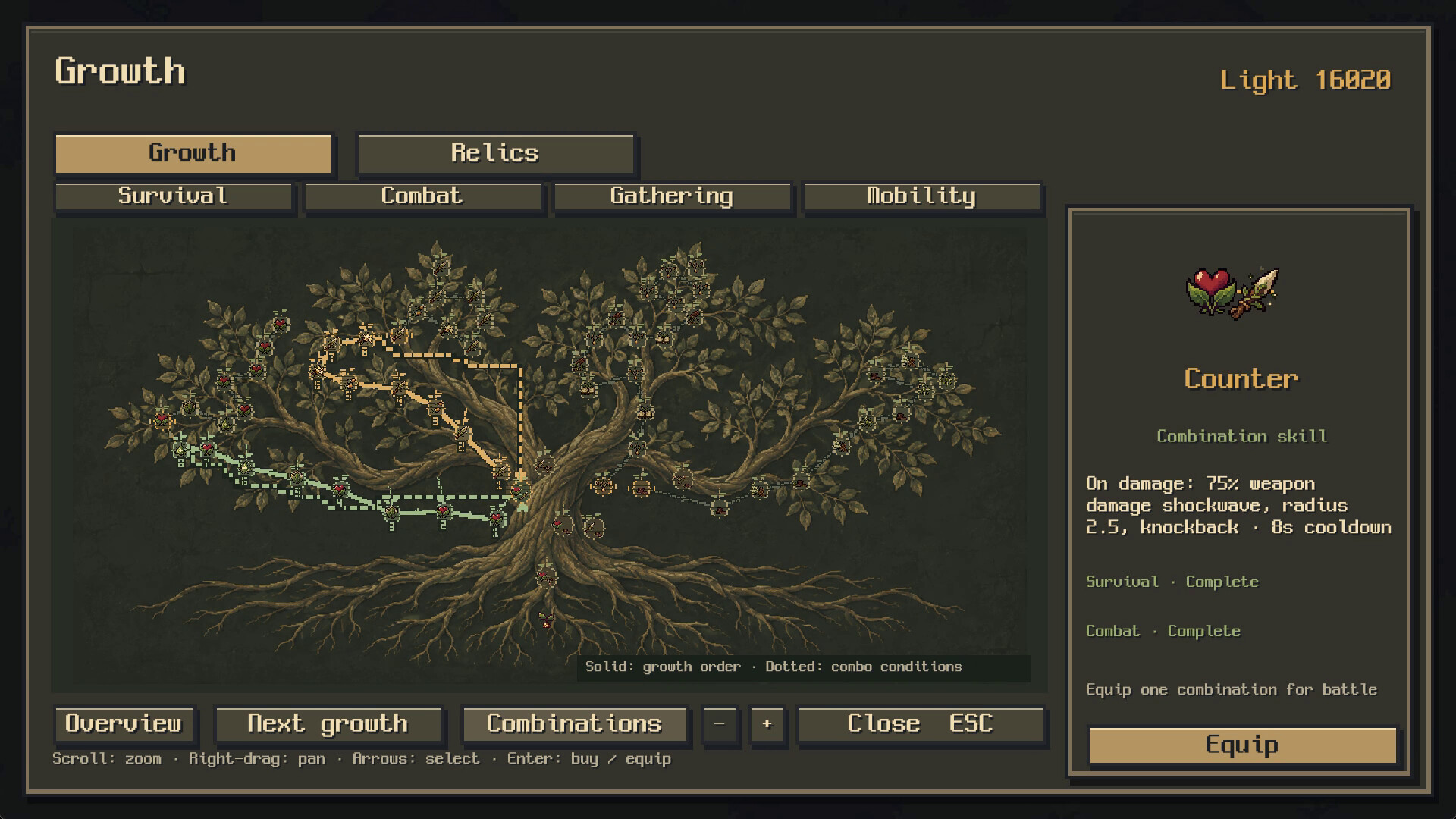Select heart node numbered 4 on the green path
The height and width of the screenshot is (819, 1456).
(x=339, y=490)
